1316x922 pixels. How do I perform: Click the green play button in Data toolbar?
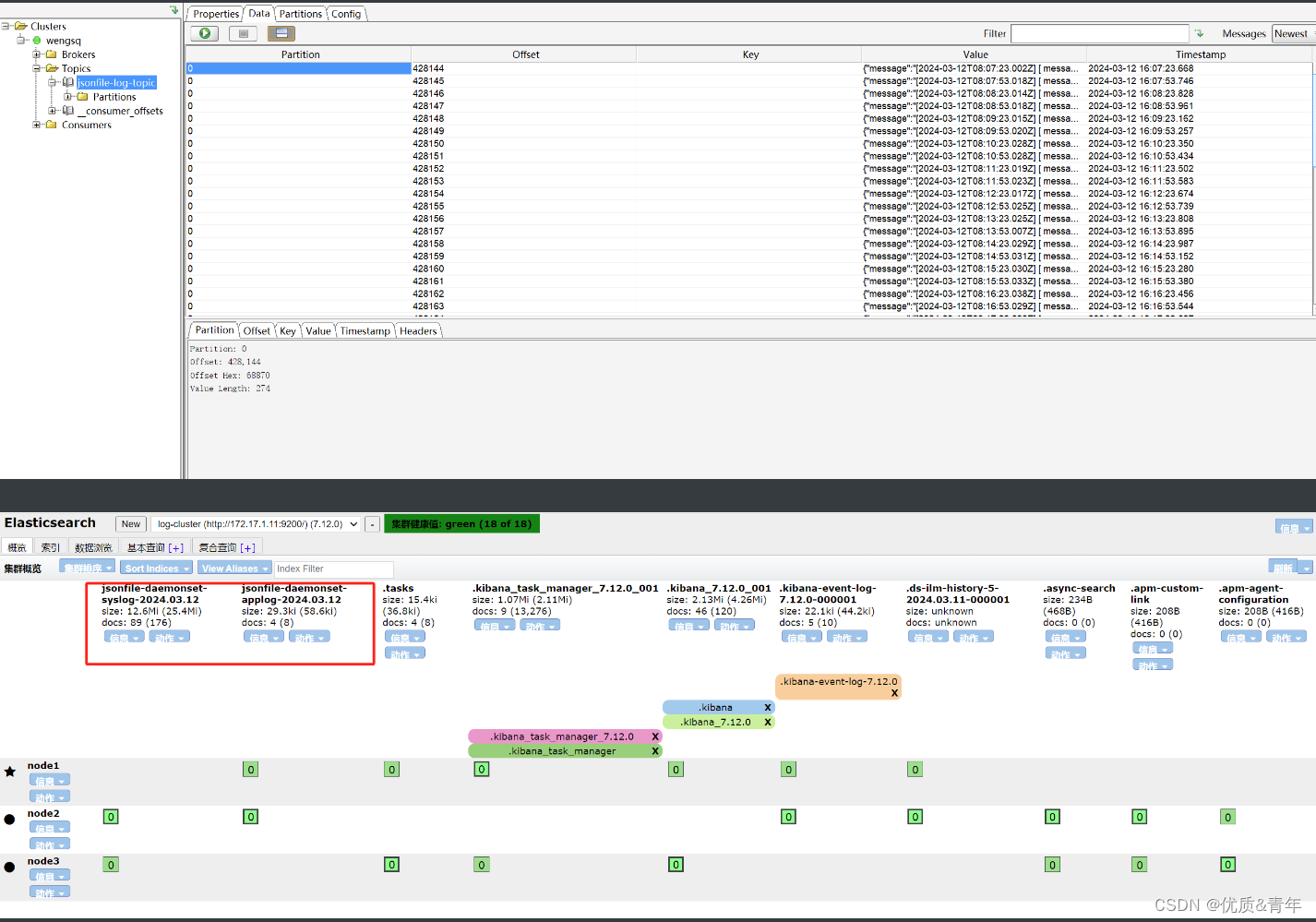205,33
